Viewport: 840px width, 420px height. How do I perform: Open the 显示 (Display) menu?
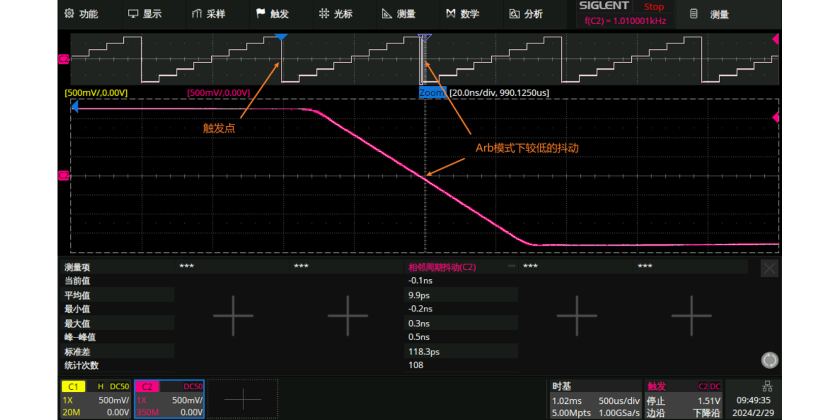pyautogui.click(x=145, y=14)
